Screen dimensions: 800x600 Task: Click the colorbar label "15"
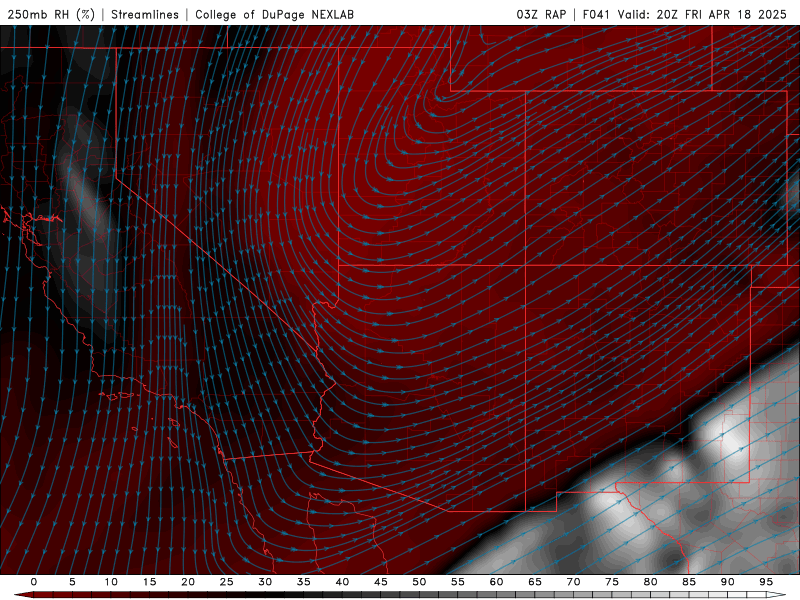tap(149, 582)
